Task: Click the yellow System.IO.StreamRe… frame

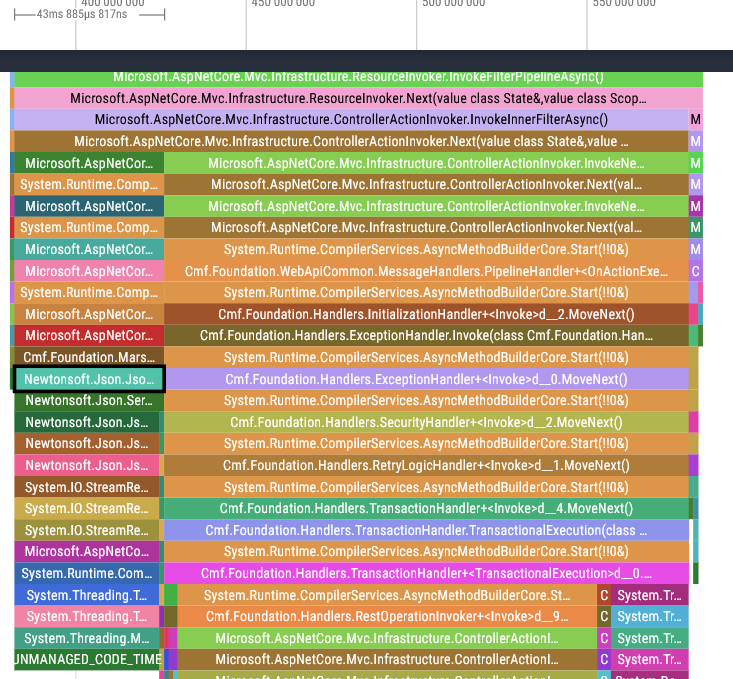Action: (86, 509)
